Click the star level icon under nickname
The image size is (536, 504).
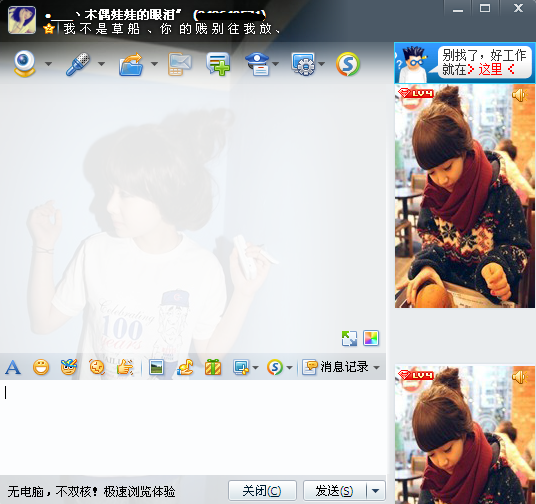pos(49,29)
